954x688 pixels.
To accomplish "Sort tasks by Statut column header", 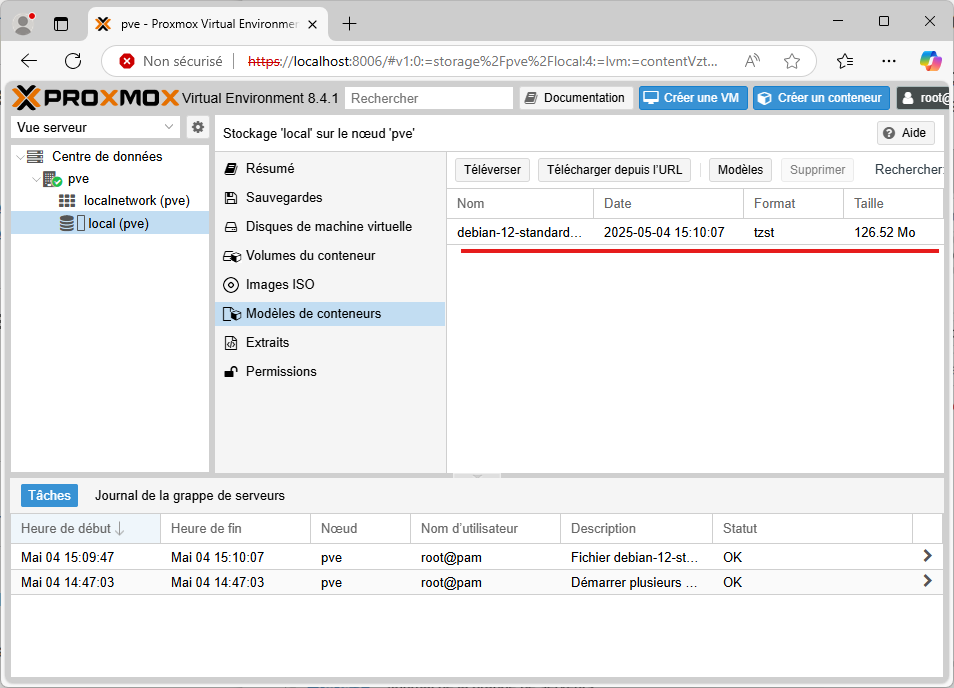I will (x=812, y=529).
